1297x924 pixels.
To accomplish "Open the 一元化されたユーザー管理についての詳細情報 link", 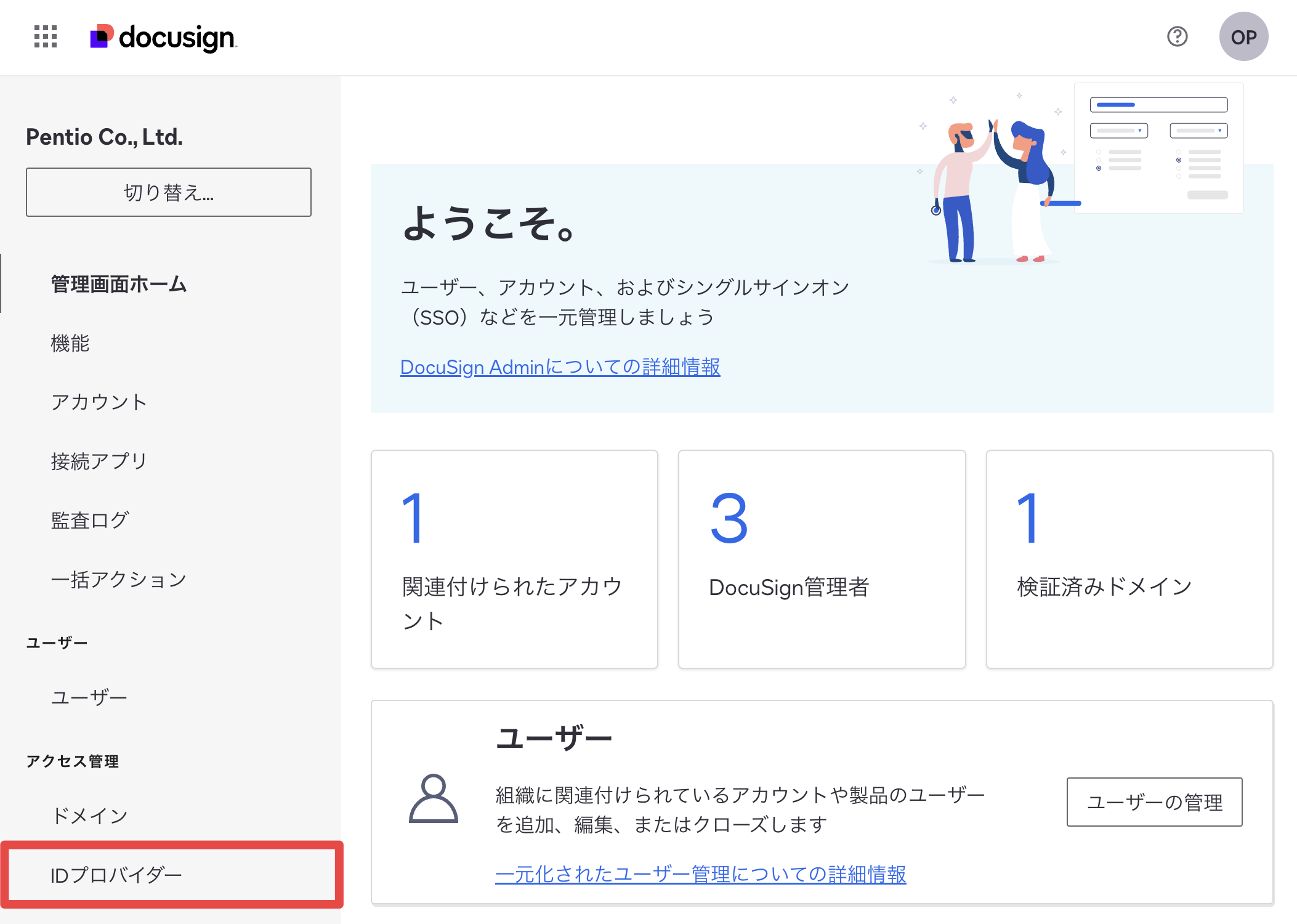I will click(701, 874).
